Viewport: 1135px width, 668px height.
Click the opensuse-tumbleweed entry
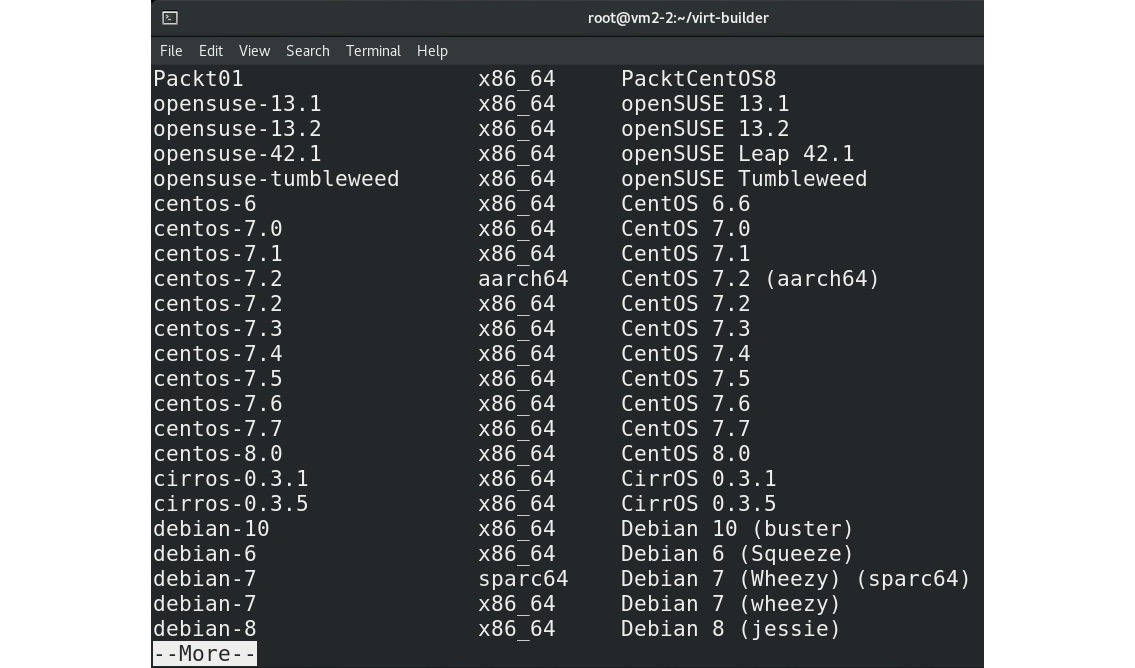[x=277, y=179]
